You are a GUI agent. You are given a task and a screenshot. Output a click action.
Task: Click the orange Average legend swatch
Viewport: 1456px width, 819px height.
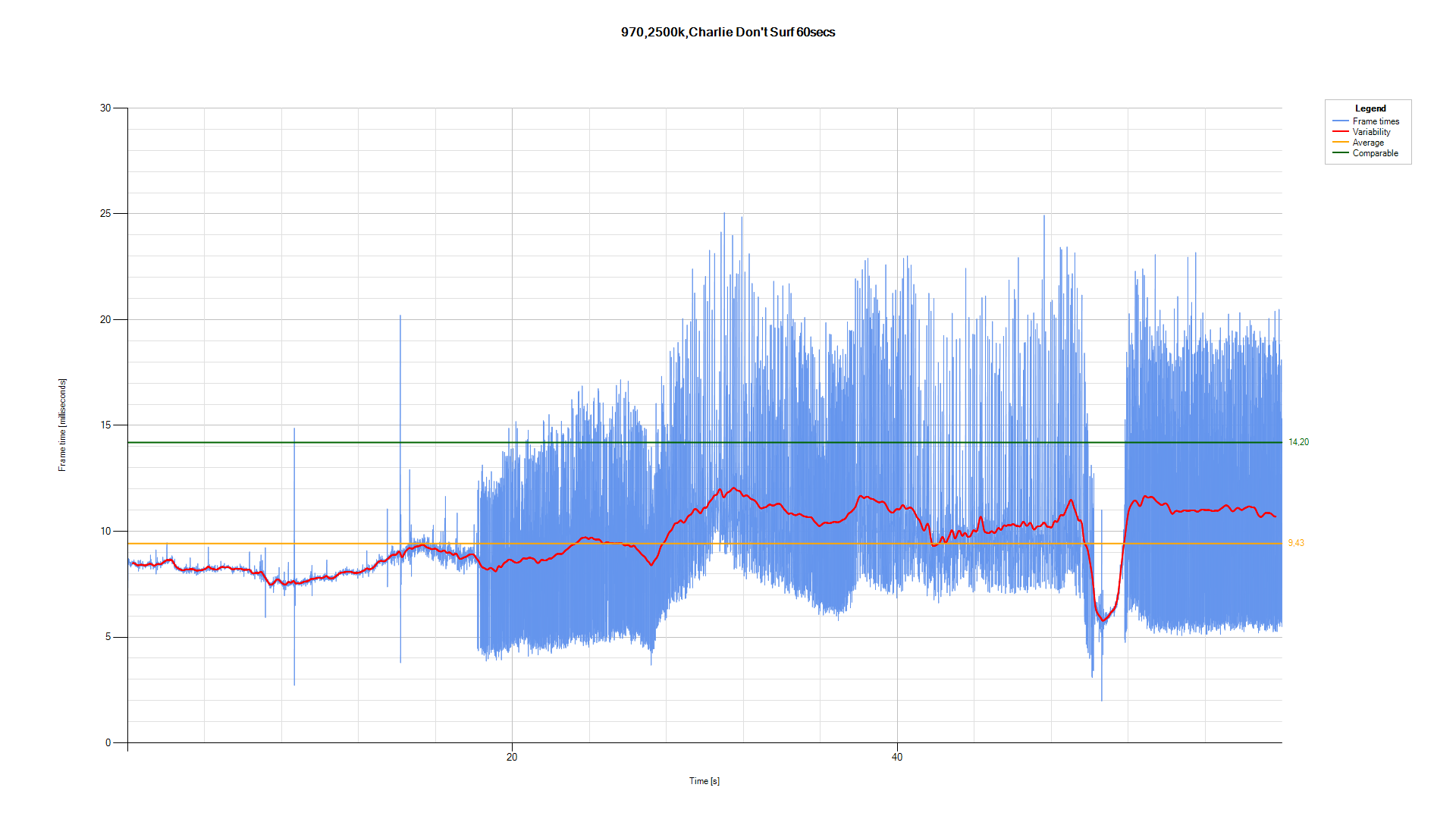pos(1340,143)
